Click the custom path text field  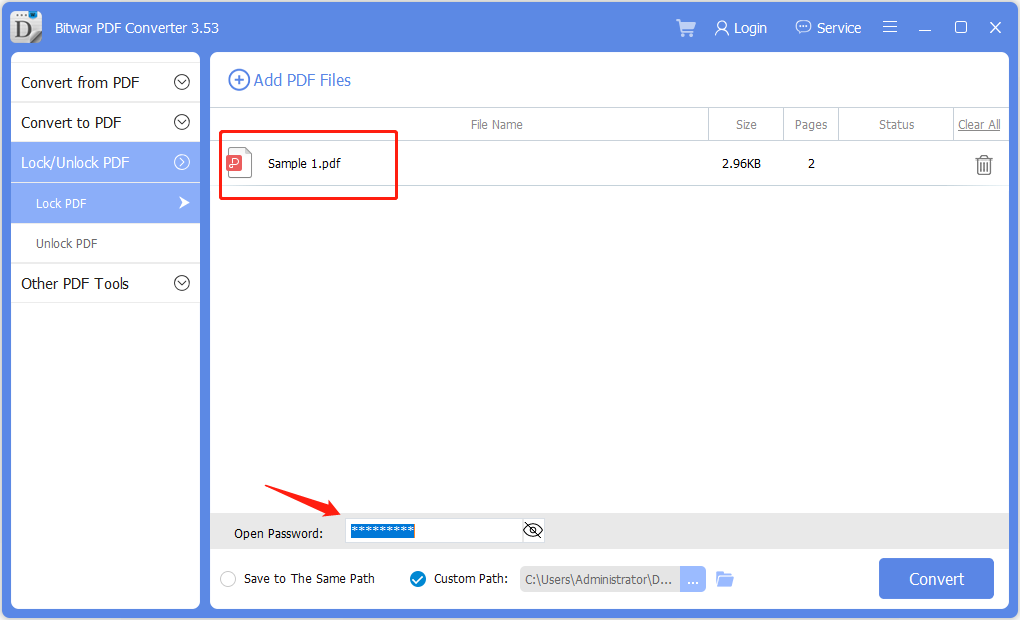[x=600, y=579]
